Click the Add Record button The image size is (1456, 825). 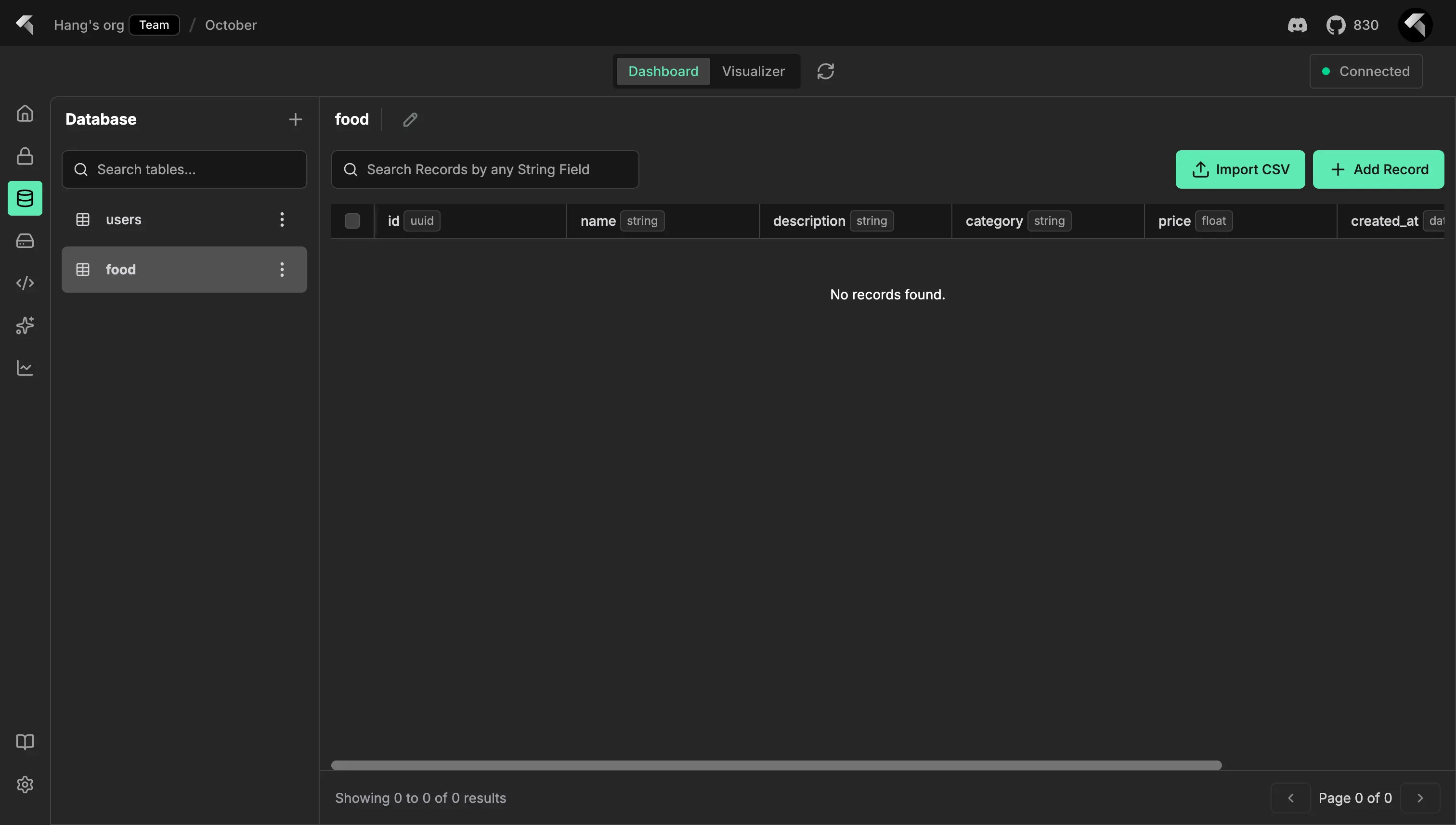coord(1379,169)
